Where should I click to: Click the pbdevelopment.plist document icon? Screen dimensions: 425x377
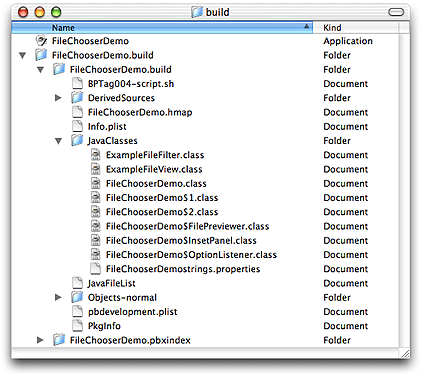pyautogui.click(x=77, y=311)
